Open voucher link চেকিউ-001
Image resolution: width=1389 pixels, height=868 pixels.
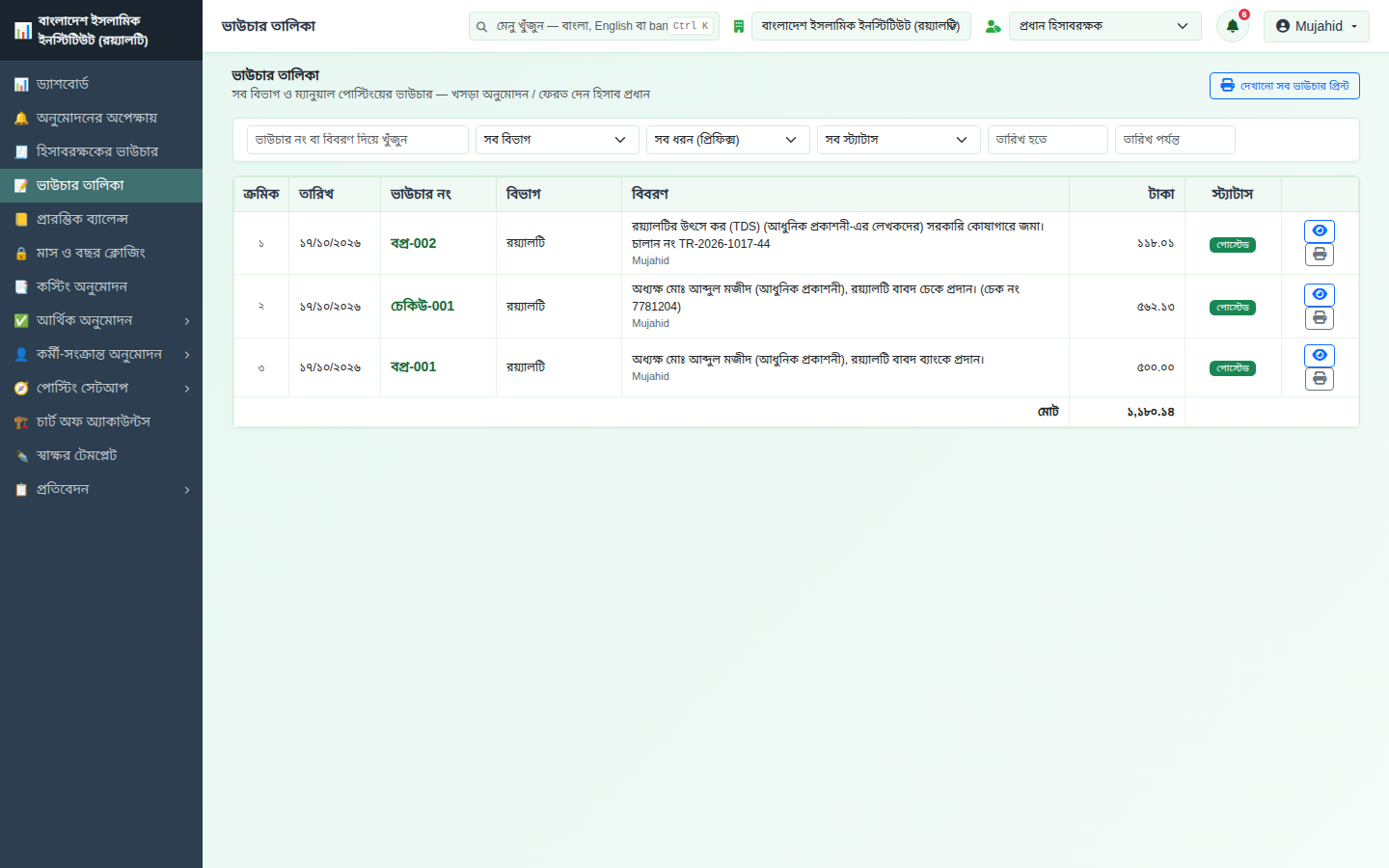point(422,306)
